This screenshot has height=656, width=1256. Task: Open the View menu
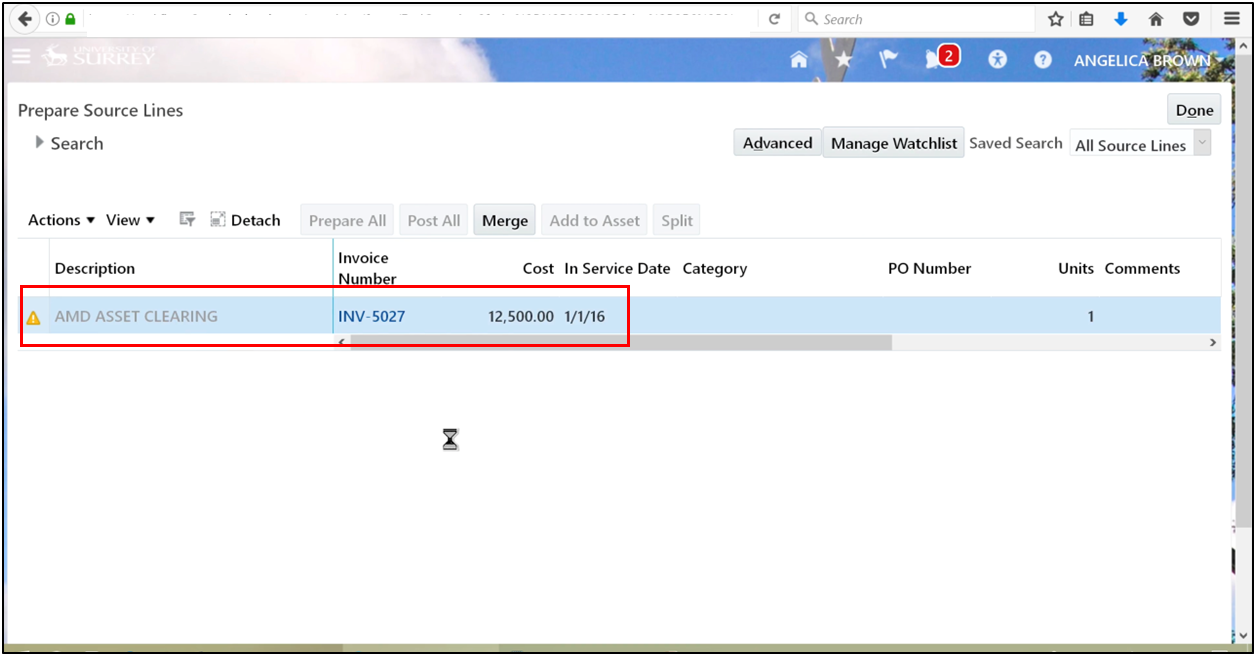(130, 220)
